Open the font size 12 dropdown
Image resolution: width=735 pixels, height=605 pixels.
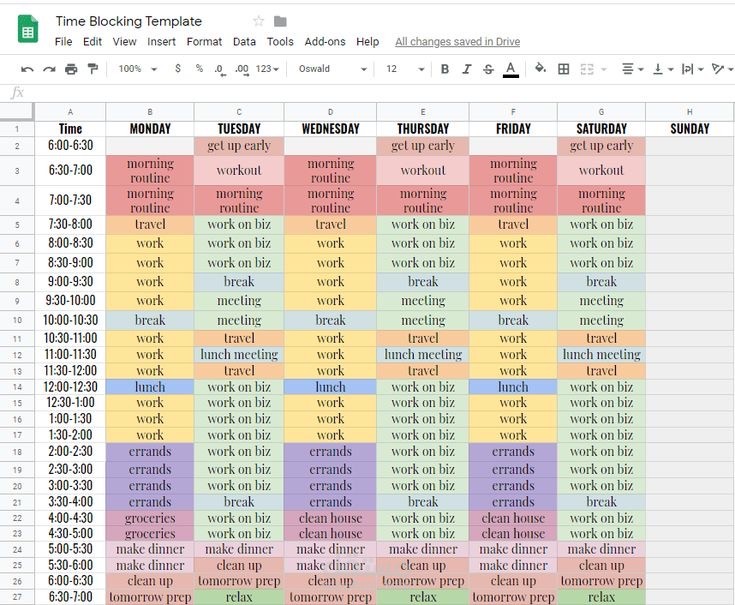[405, 69]
